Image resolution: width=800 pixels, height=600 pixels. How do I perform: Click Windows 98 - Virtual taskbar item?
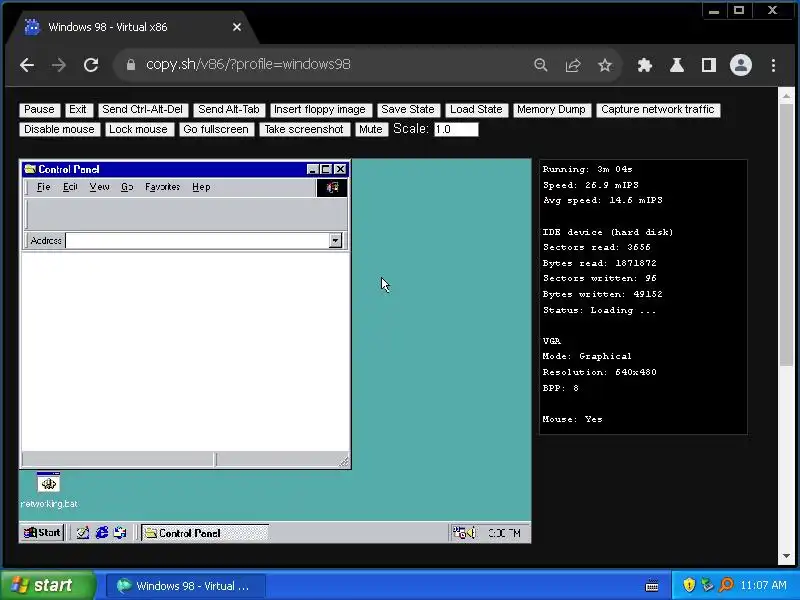click(186, 586)
